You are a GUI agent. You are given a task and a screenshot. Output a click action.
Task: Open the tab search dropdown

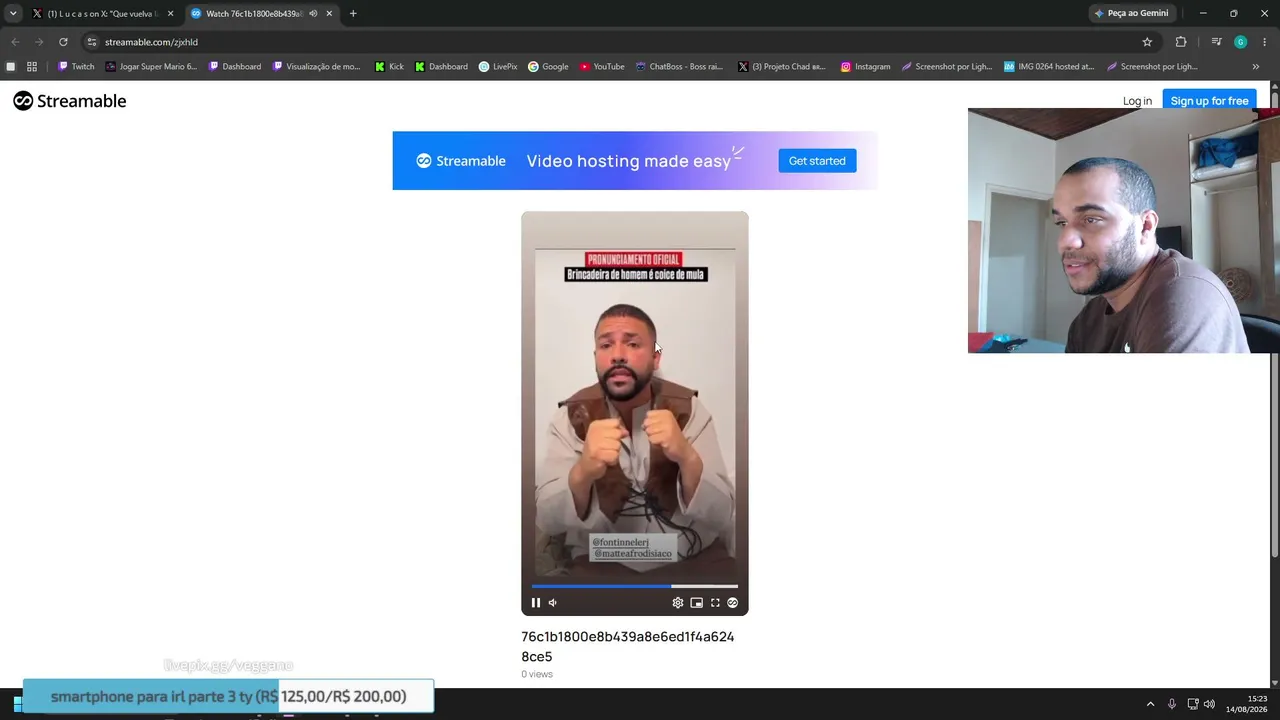click(x=13, y=14)
